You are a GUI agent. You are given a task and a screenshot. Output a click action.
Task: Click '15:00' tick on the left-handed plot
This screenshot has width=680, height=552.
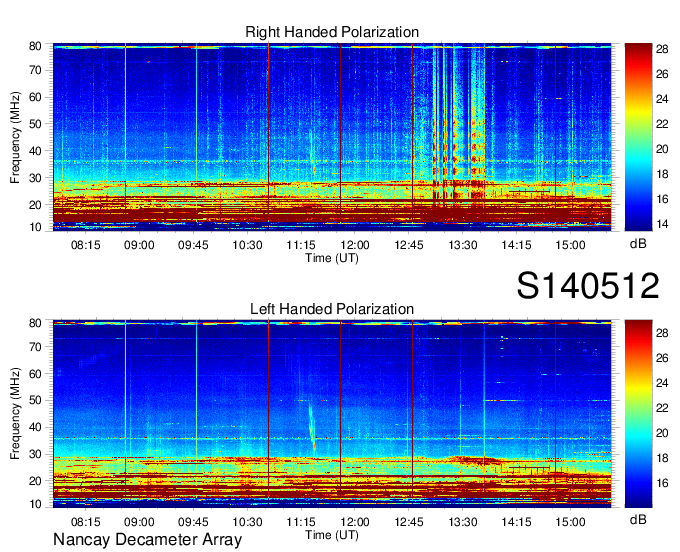pos(571,522)
